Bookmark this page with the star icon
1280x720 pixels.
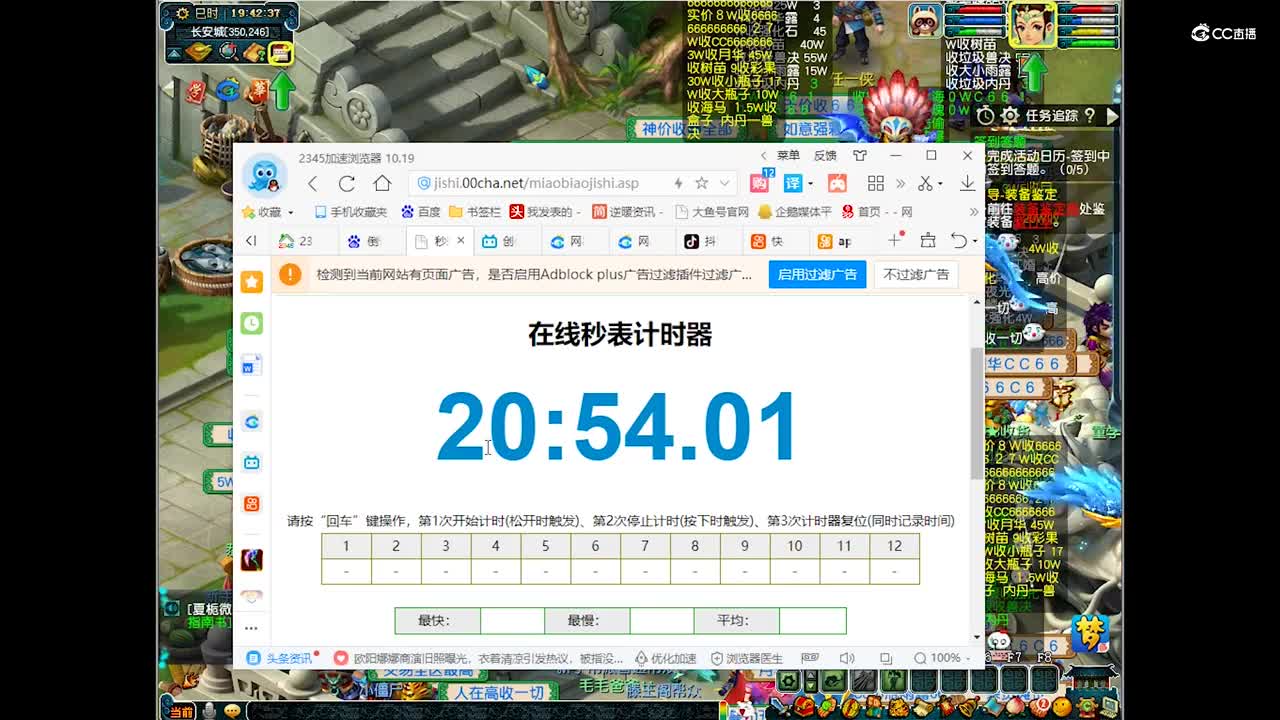point(702,183)
